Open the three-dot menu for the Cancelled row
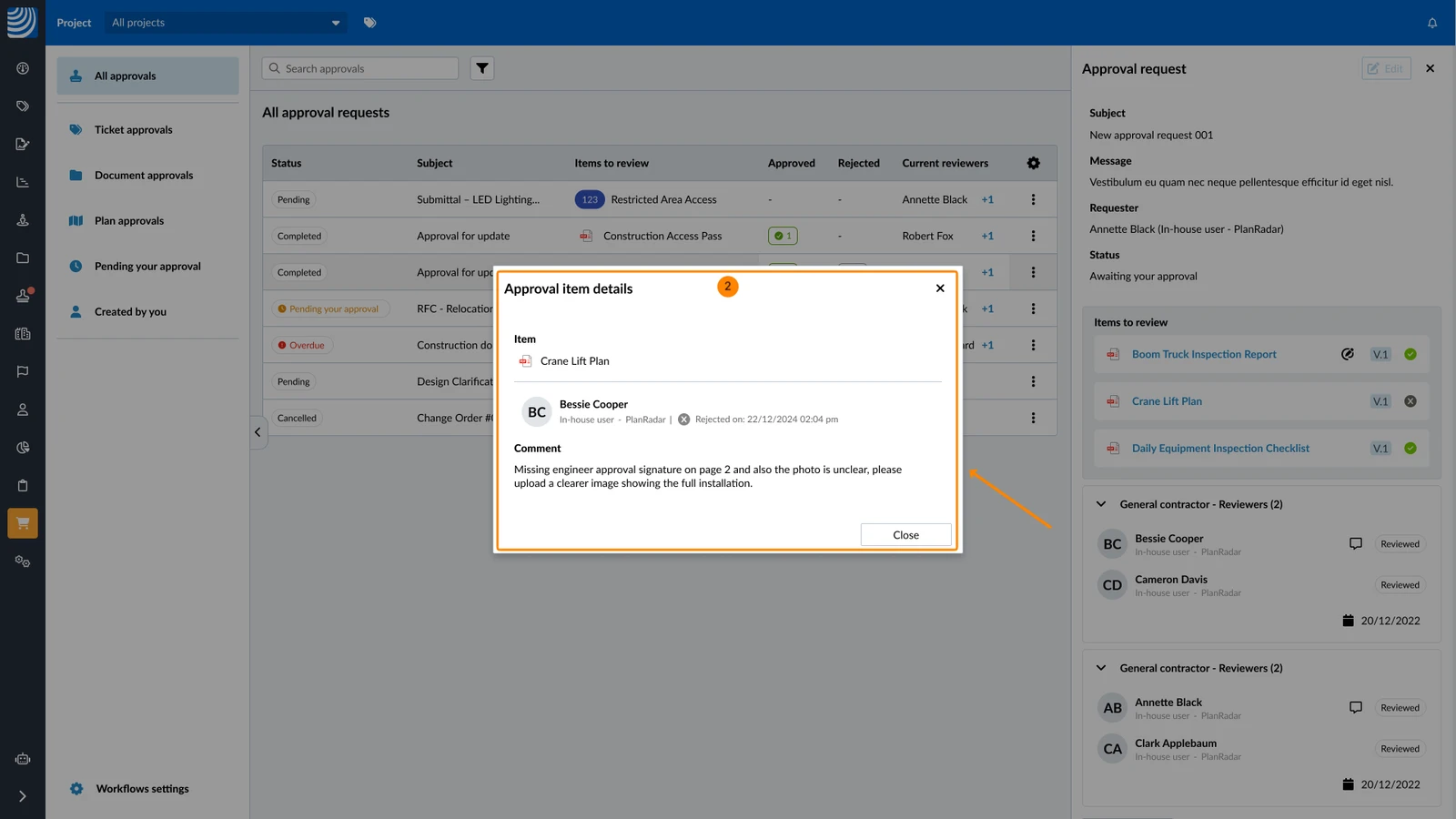1456x819 pixels. (1033, 418)
